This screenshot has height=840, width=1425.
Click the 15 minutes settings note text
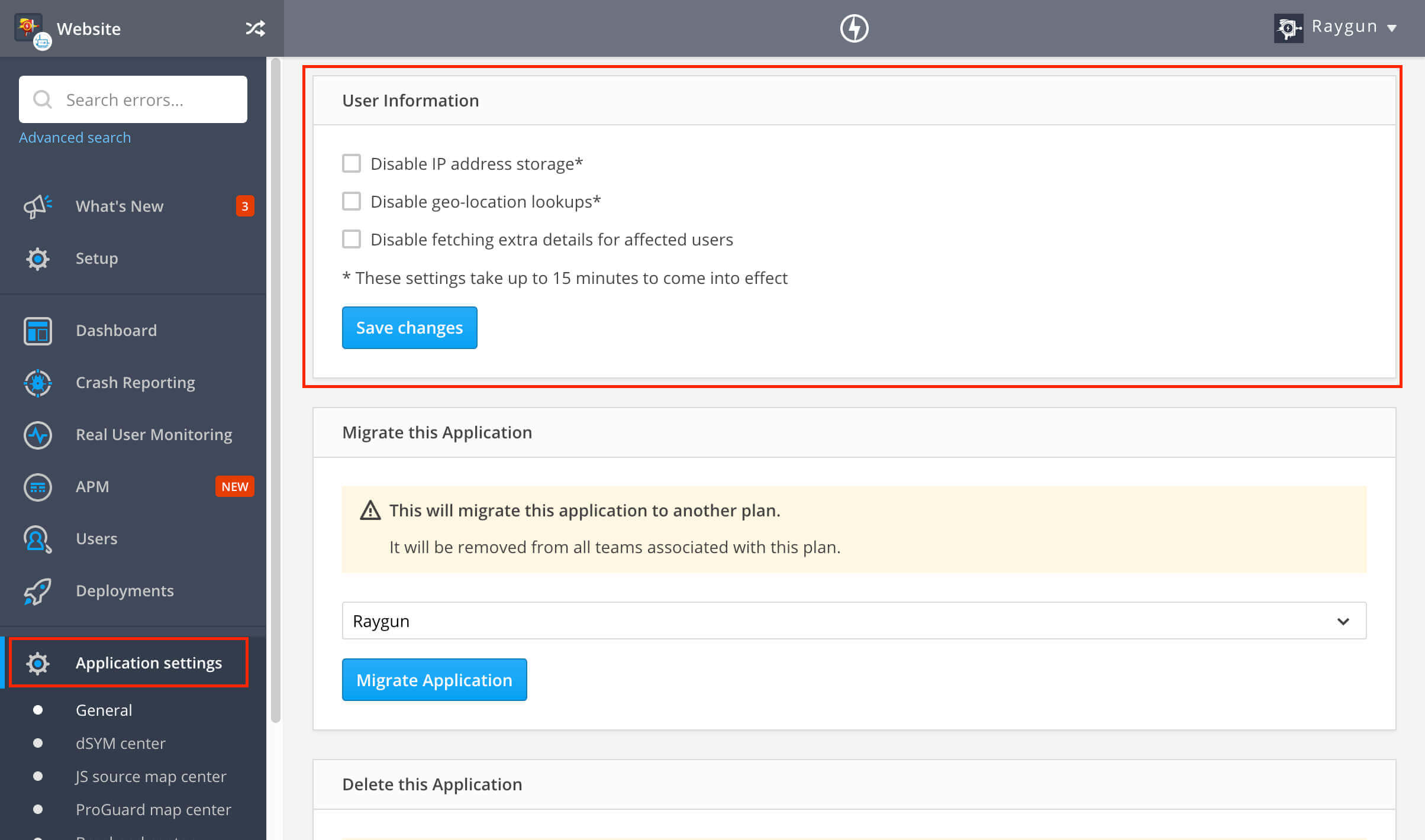(x=565, y=278)
